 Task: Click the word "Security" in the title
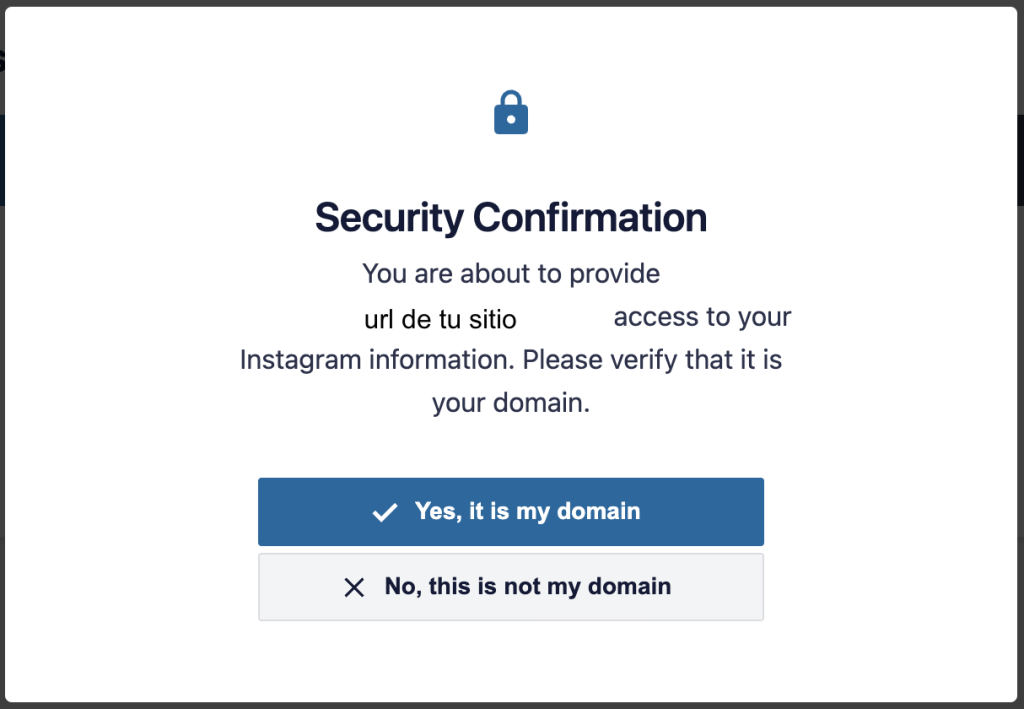coord(389,217)
